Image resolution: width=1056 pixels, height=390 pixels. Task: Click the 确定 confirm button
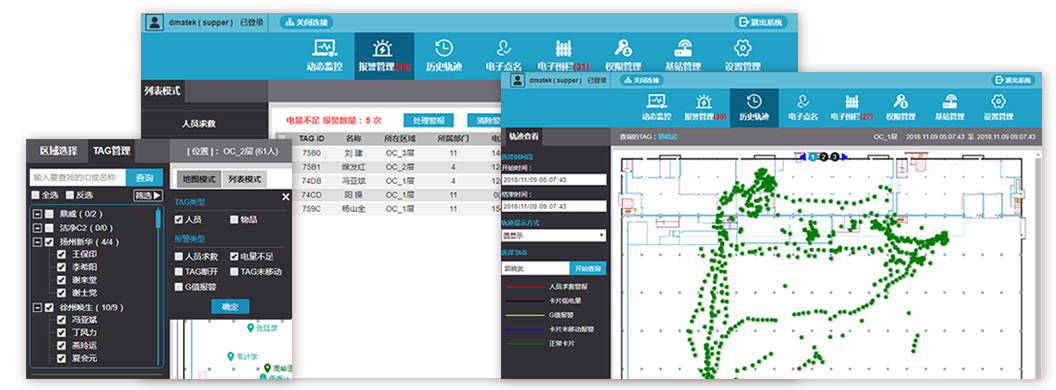230,306
